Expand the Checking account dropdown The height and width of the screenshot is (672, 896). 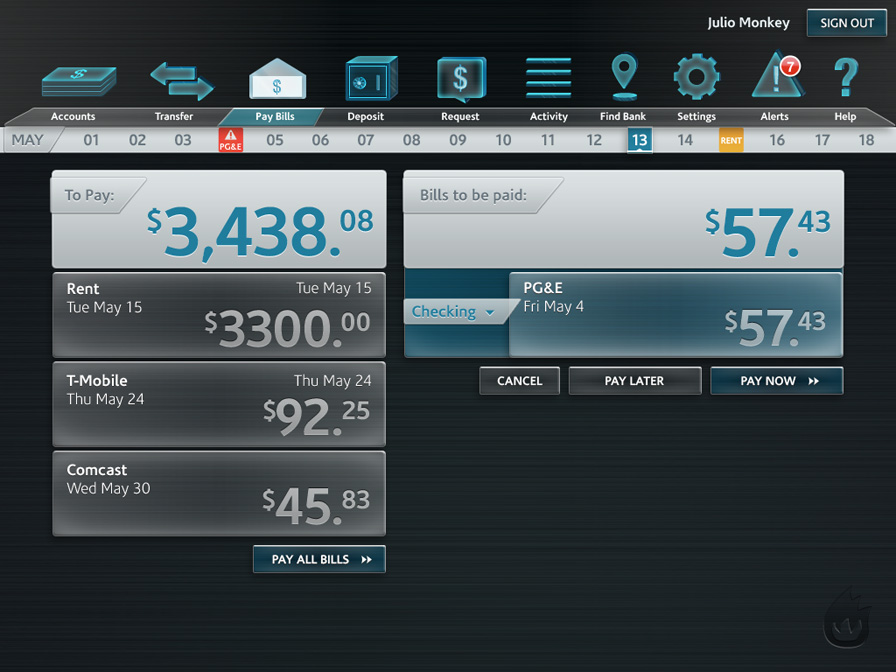click(x=454, y=312)
